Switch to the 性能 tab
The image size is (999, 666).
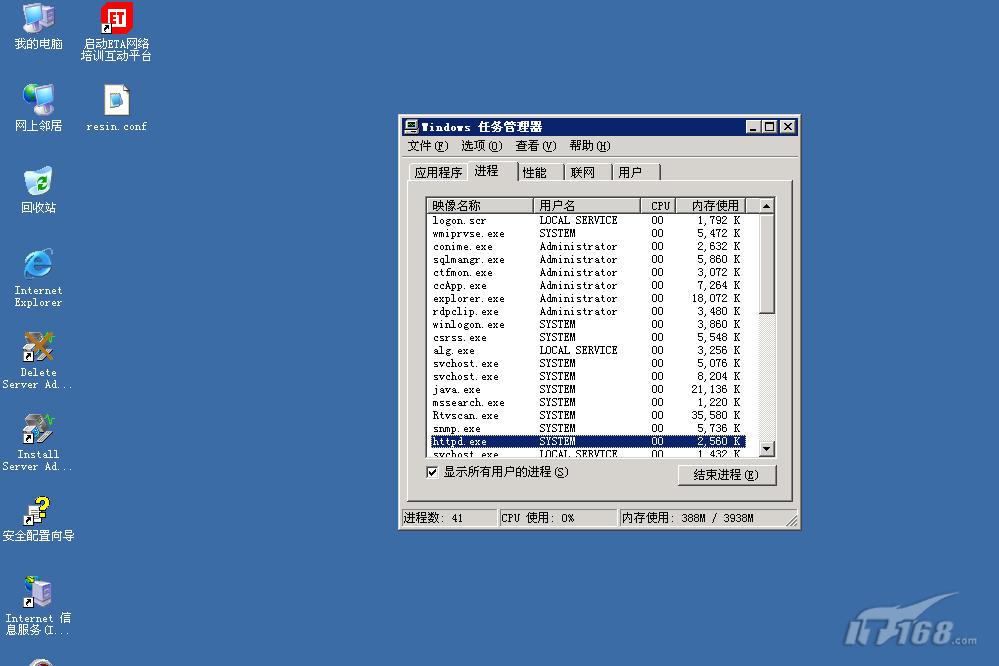(535, 172)
